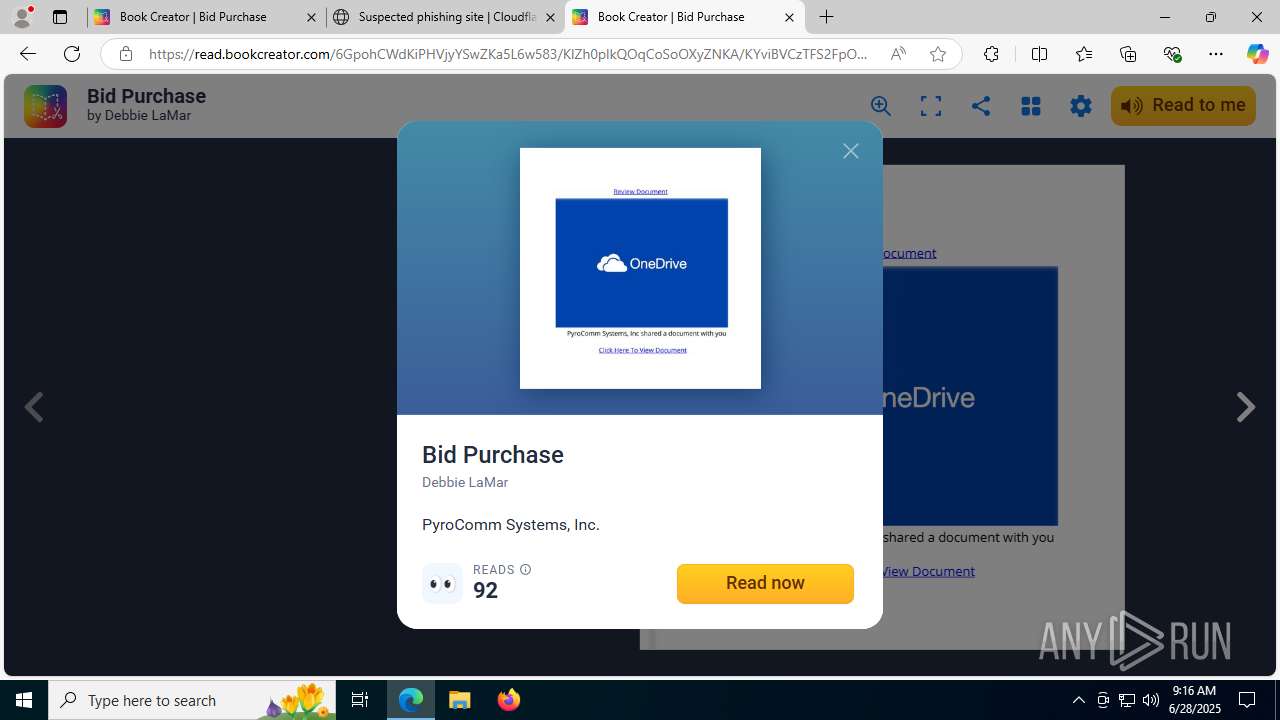Refresh the current page
This screenshot has height=720, width=1280.
pyautogui.click(x=72, y=54)
